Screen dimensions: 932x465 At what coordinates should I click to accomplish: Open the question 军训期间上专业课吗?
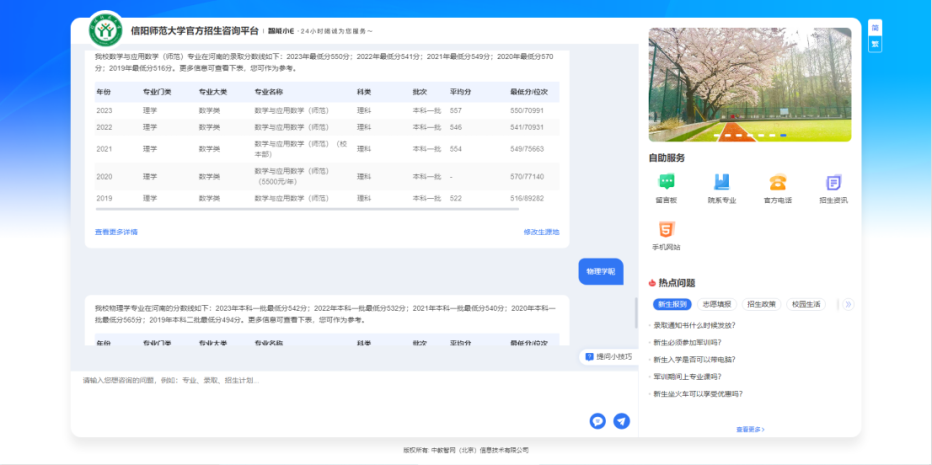coord(688,376)
